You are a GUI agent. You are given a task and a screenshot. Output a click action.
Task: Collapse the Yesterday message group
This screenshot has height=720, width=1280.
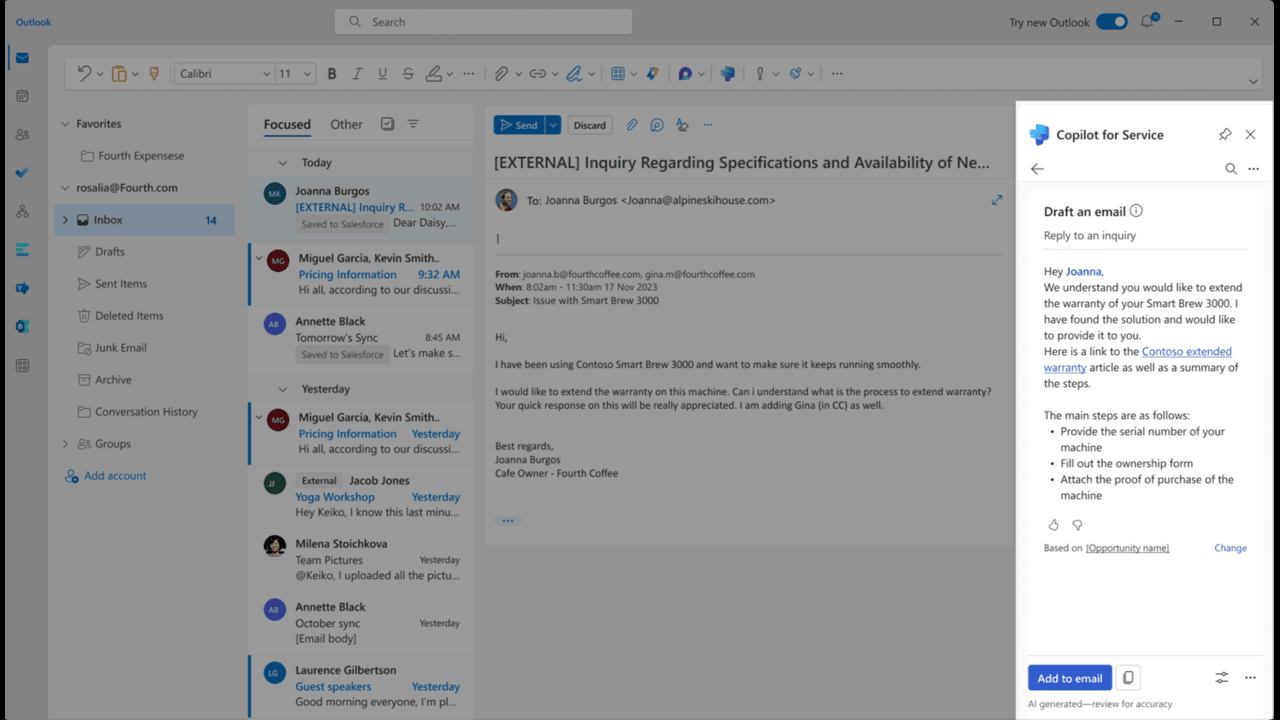tap(282, 389)
